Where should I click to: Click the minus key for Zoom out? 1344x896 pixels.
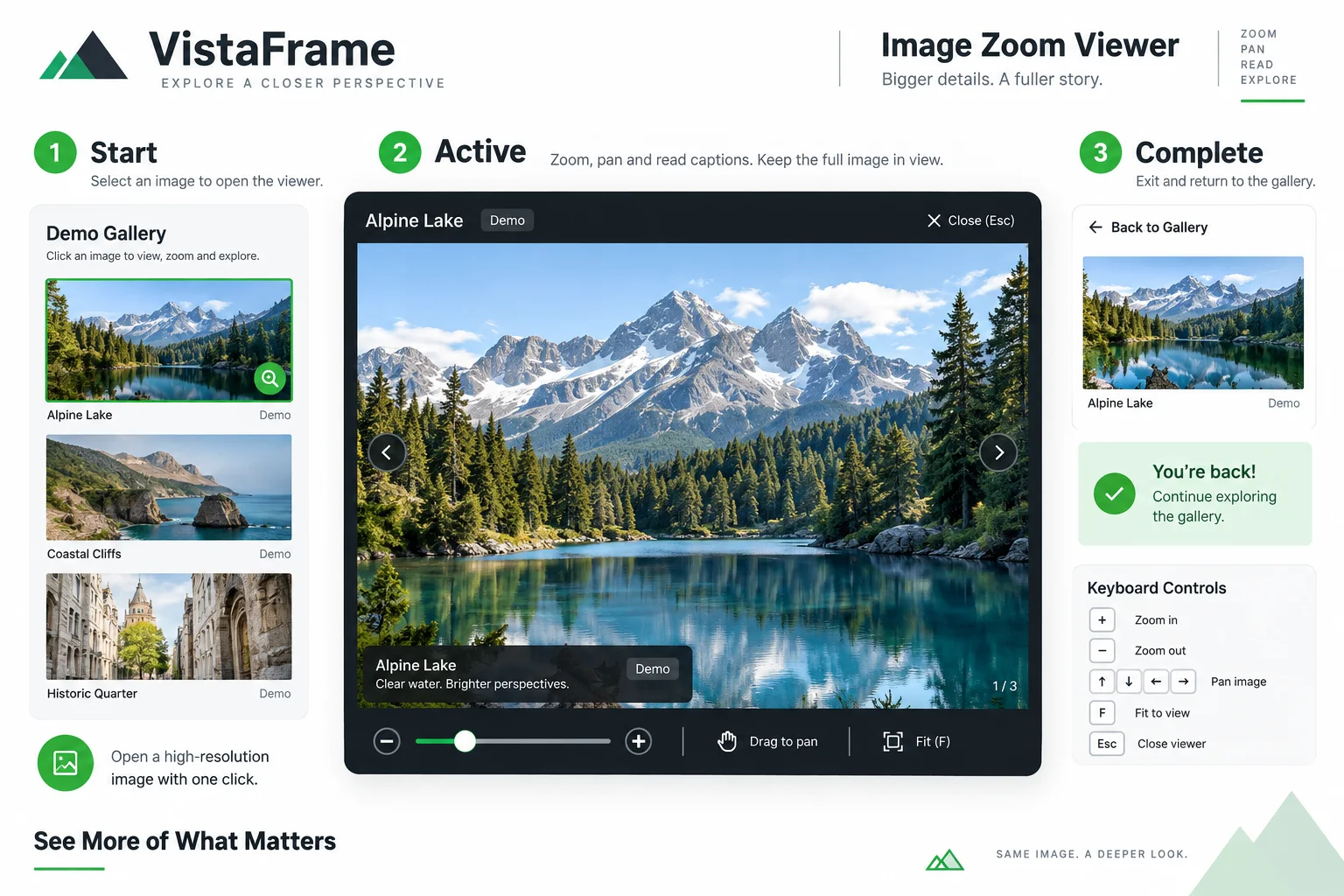[1102, 650]
